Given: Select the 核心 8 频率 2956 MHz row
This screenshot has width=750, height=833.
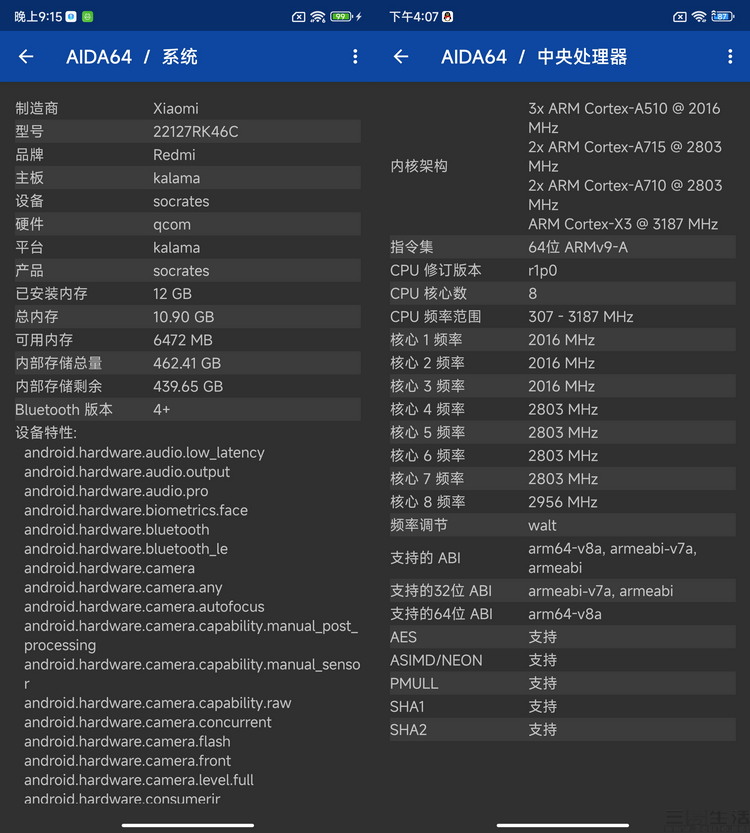Looking at the screenshot, I should (562, 502).
